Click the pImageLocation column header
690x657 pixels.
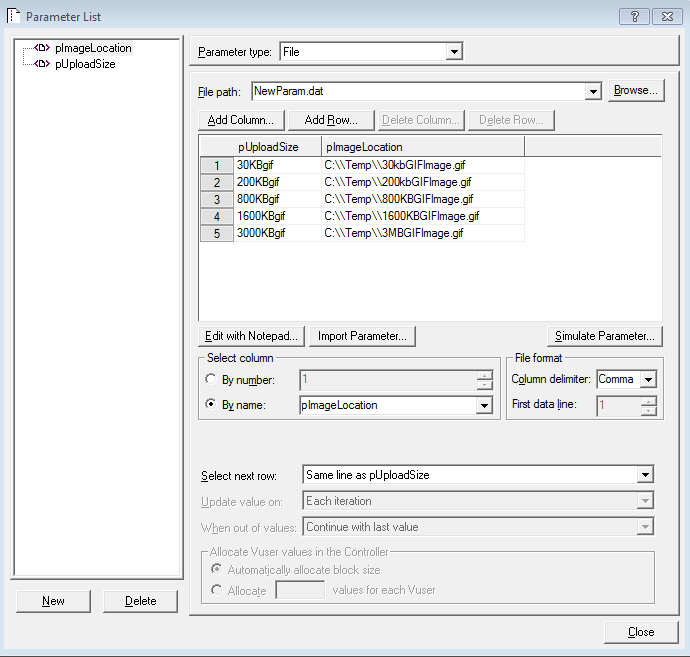[423, 147]
